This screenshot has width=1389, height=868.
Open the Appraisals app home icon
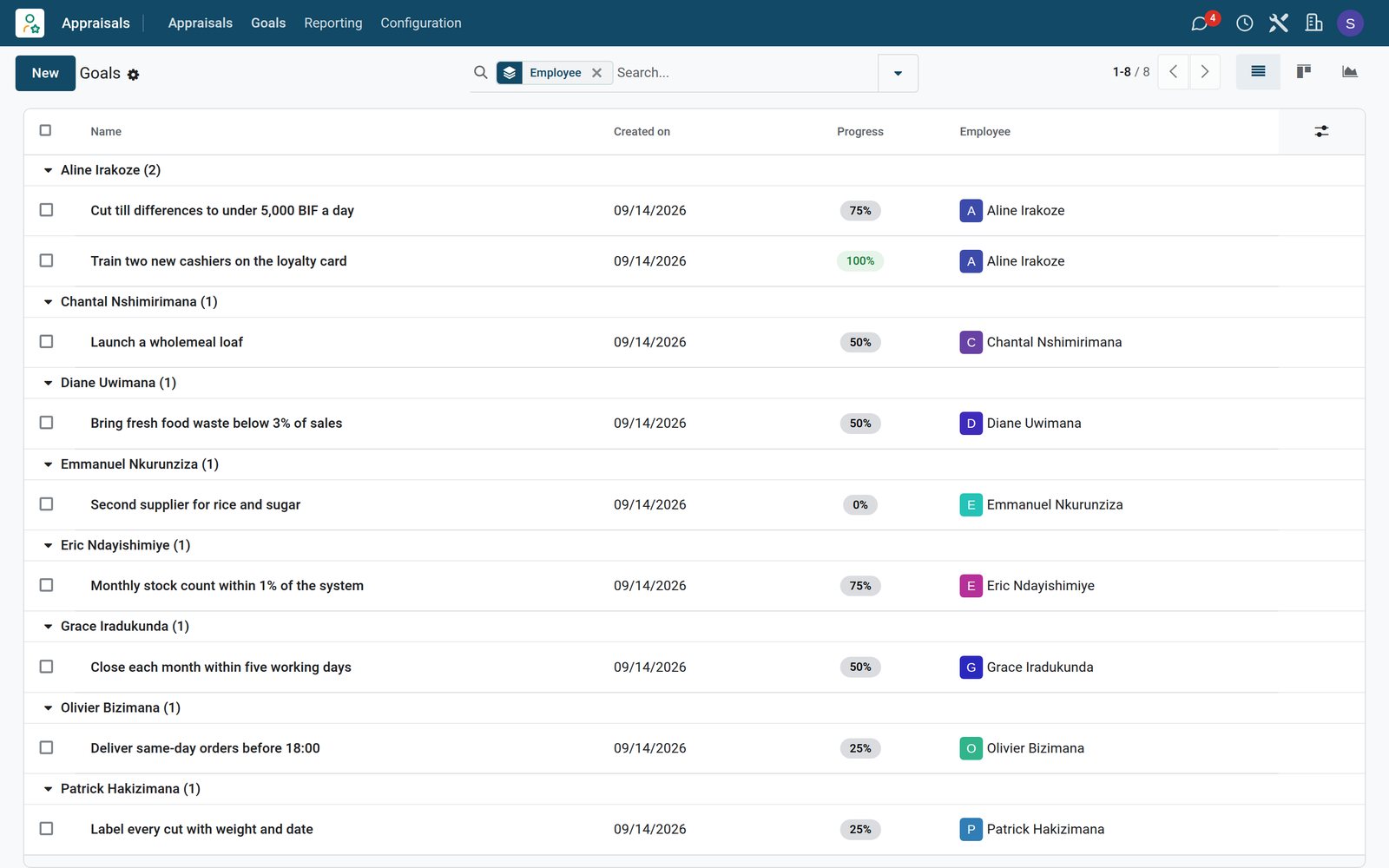click(30, 23)
